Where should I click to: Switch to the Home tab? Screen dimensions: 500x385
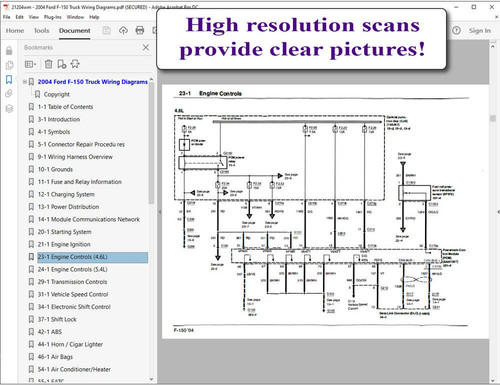coord(15,31)
